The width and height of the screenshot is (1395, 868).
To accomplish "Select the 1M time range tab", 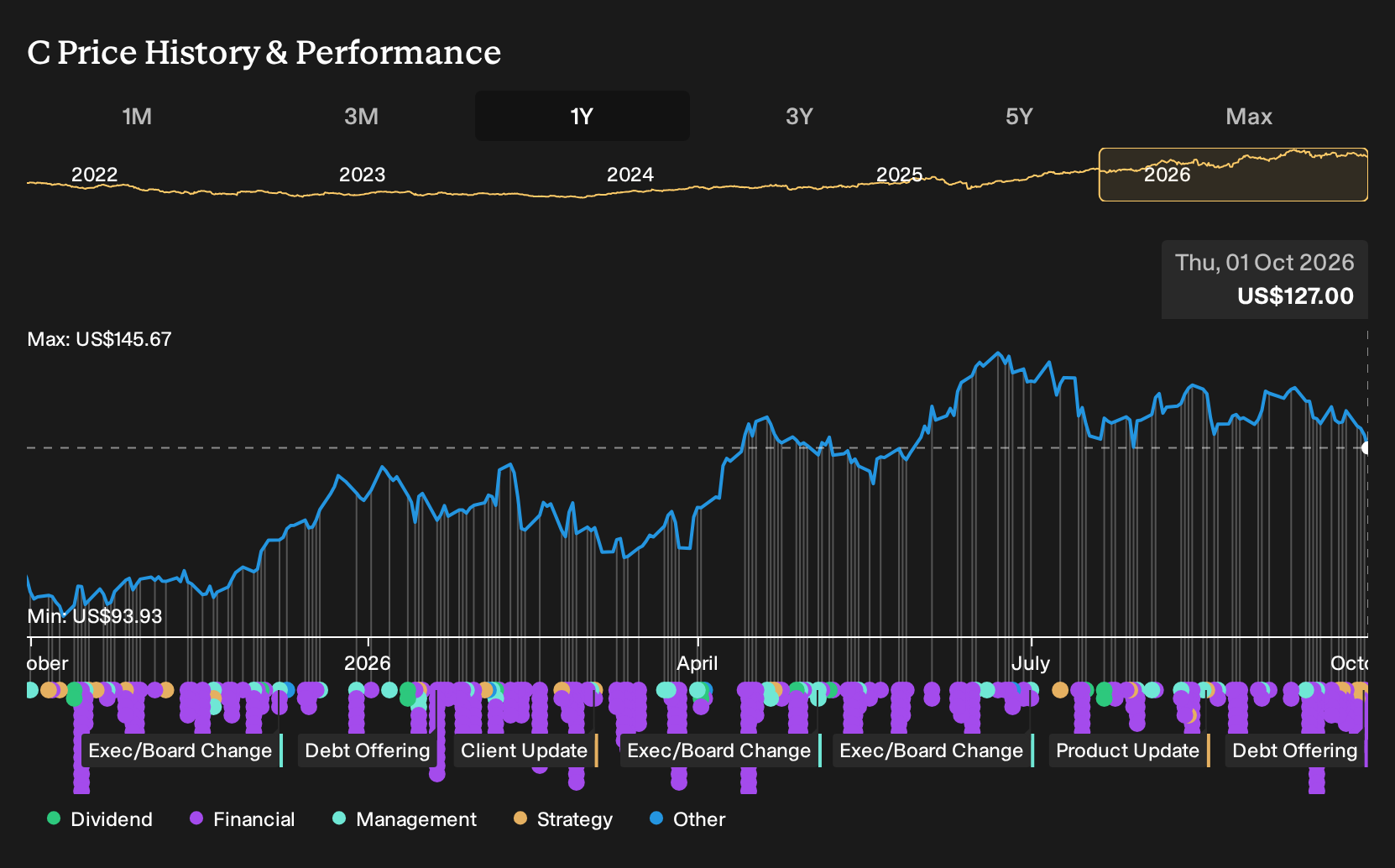I will click(137, 116).
